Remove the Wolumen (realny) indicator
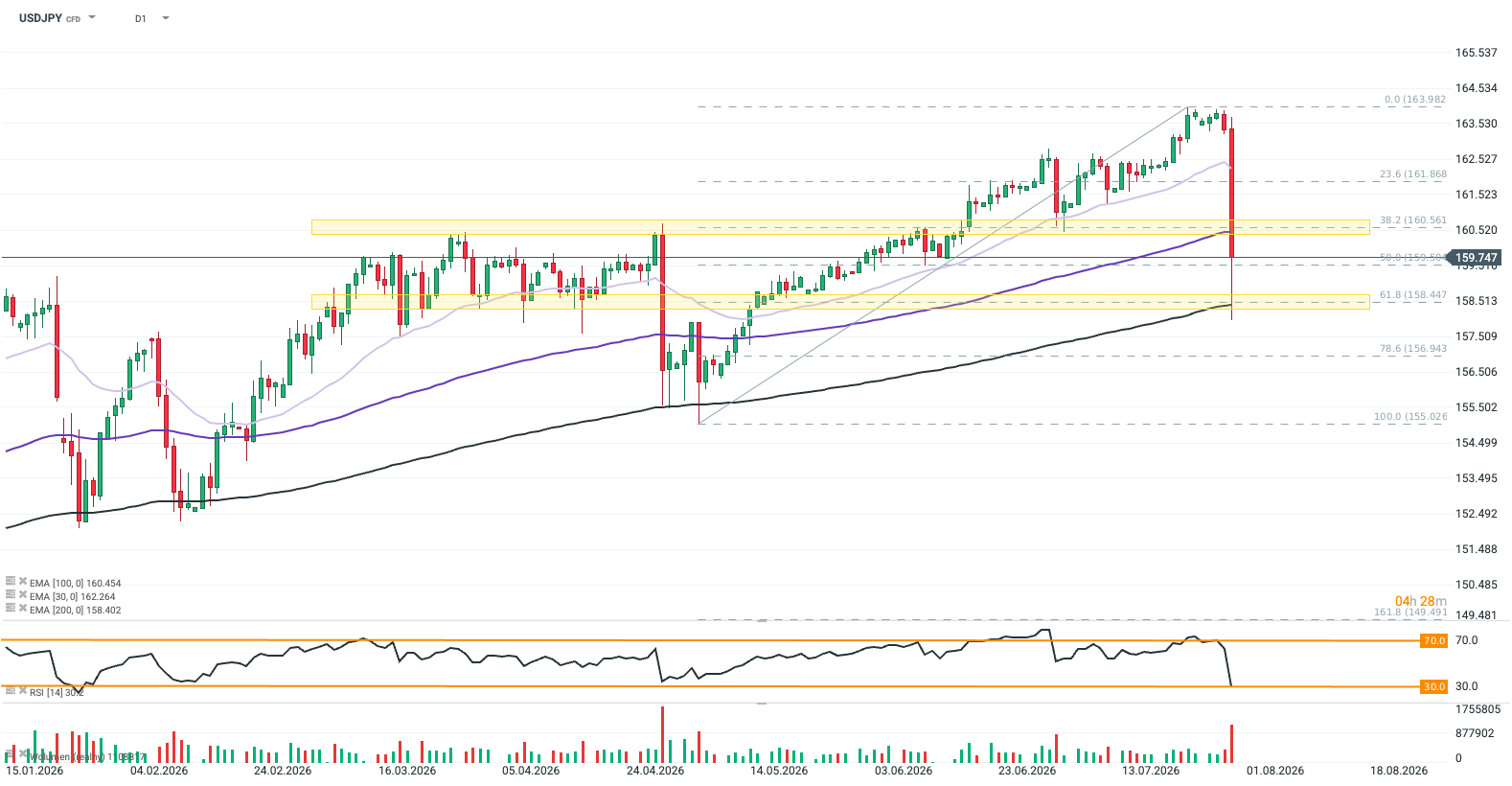1512x786 pixels. coord(22,755)
